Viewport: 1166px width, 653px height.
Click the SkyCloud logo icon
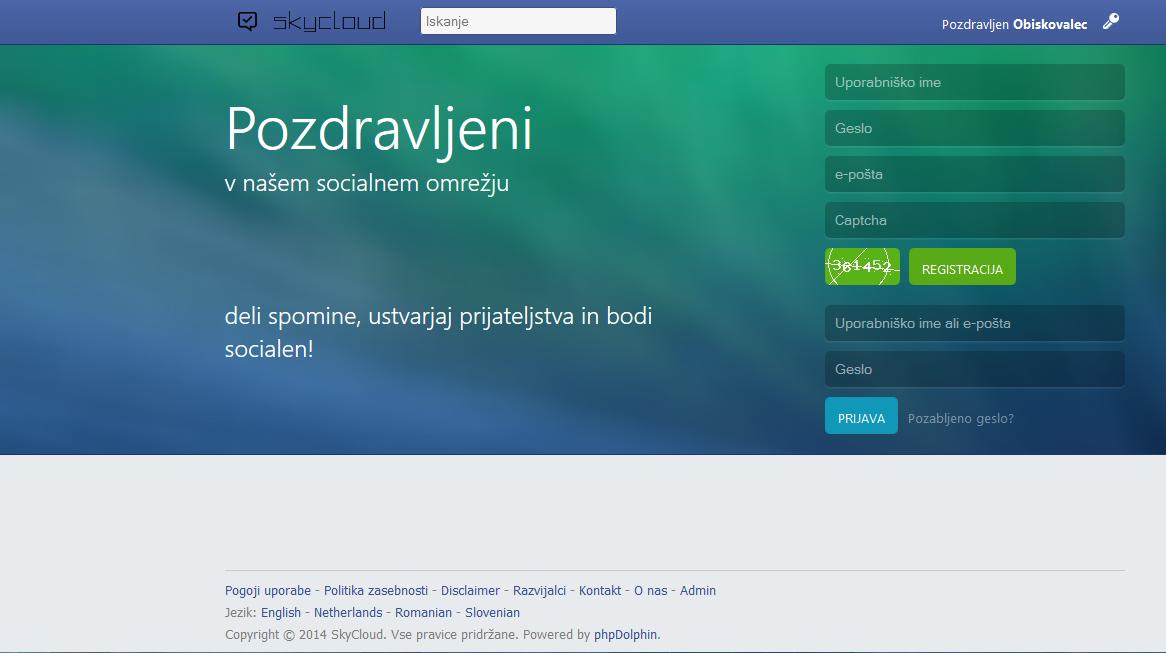point(248,21)
